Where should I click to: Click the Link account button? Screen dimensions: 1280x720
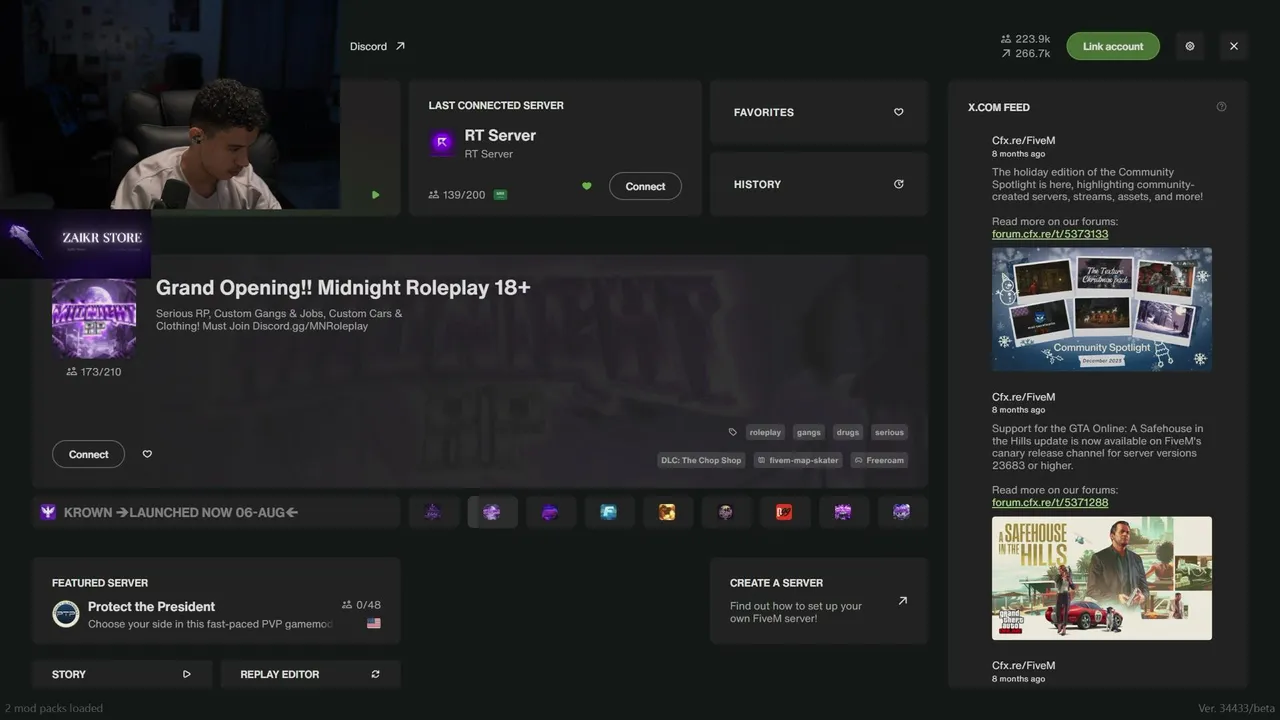pos(1113,46)
